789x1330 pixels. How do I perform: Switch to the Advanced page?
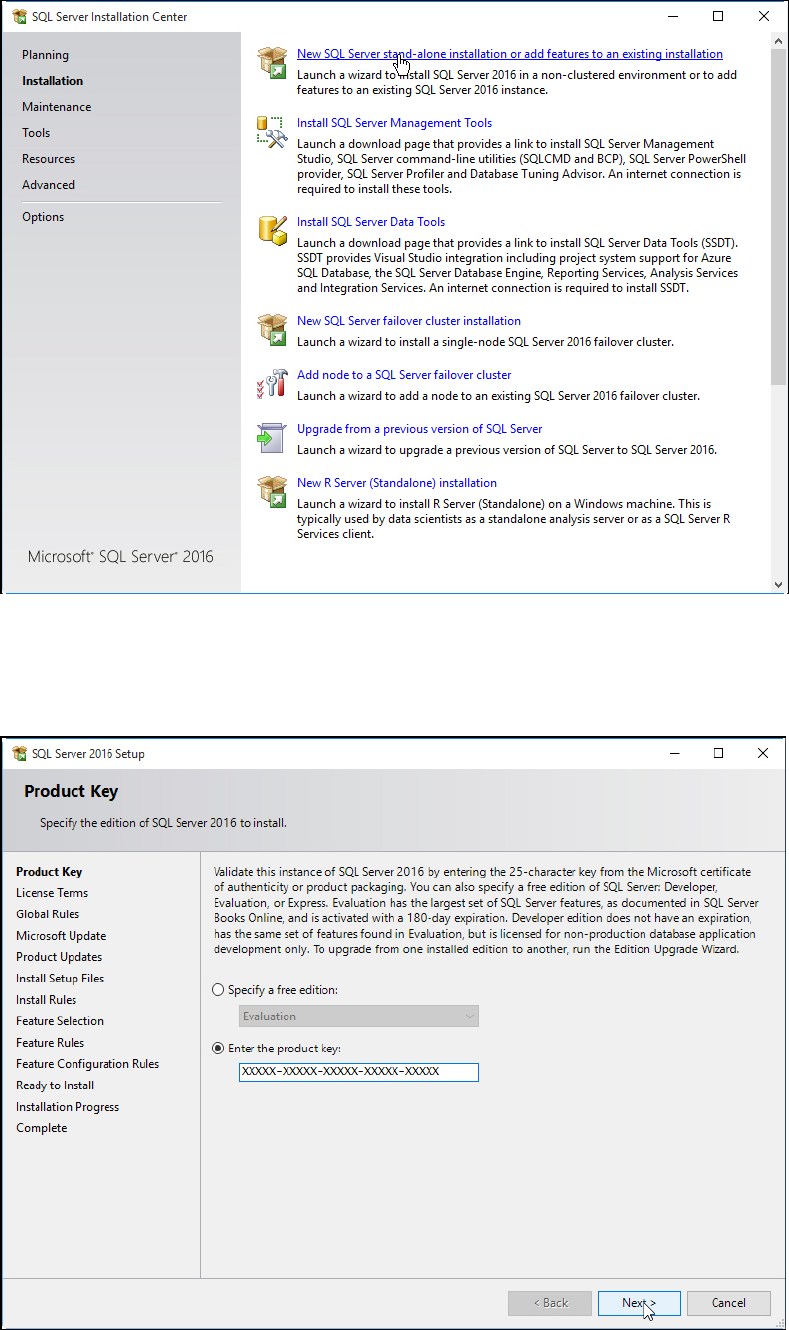[49, 185]
